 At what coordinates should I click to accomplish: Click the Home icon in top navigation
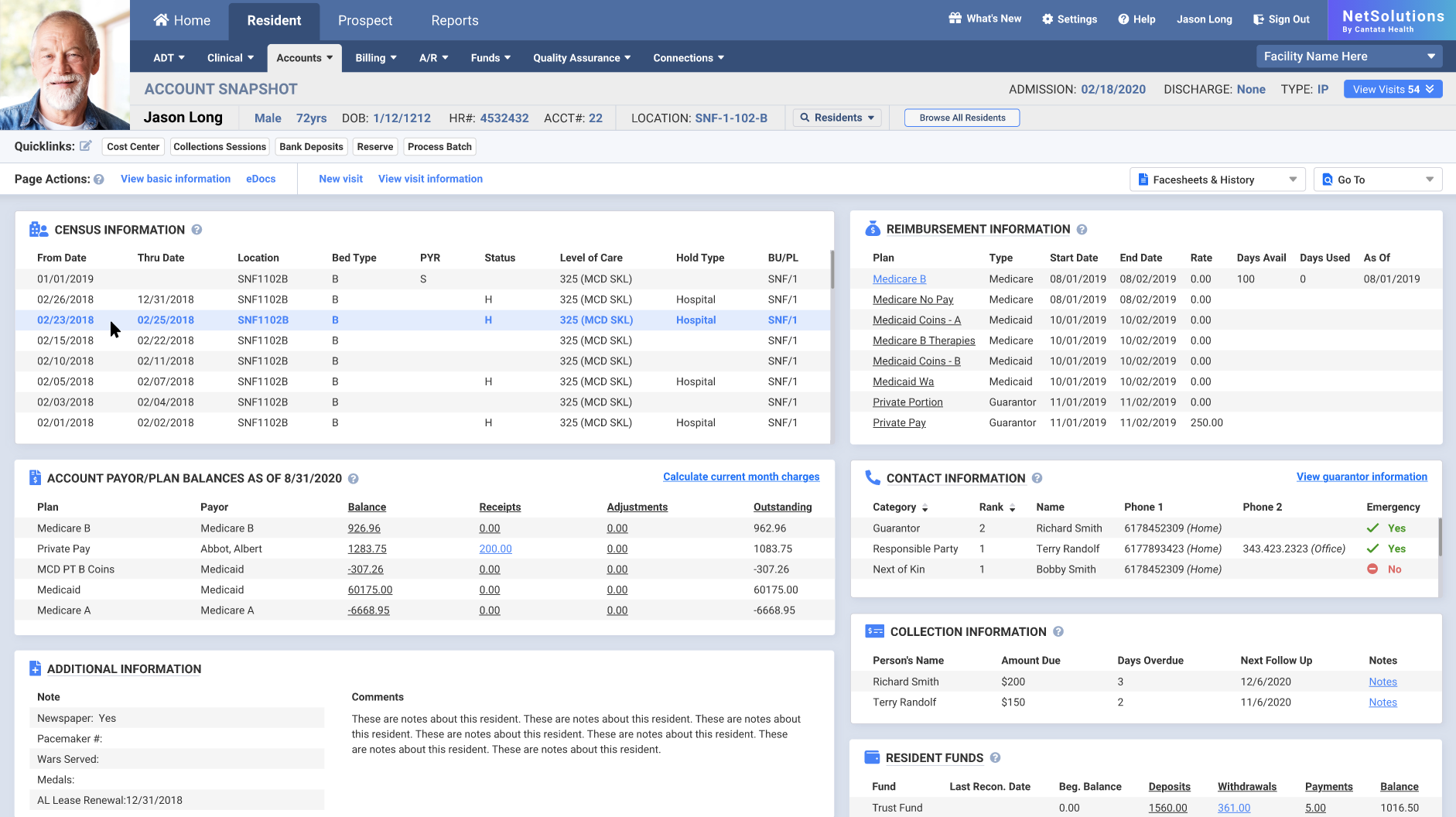click(161, 19)
